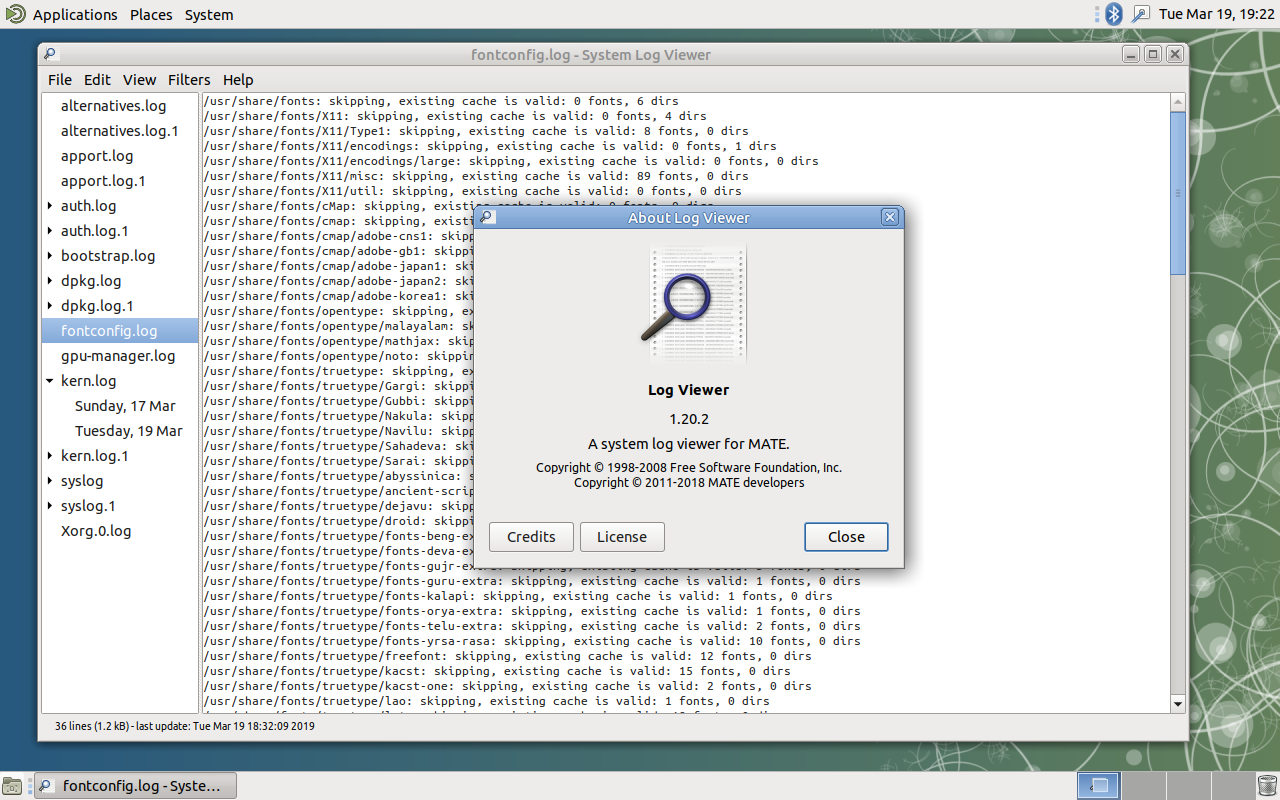Click the log text vertical scrollbar down arrow
This screenshot has height=800, width=1280.
coord(1178,704)
